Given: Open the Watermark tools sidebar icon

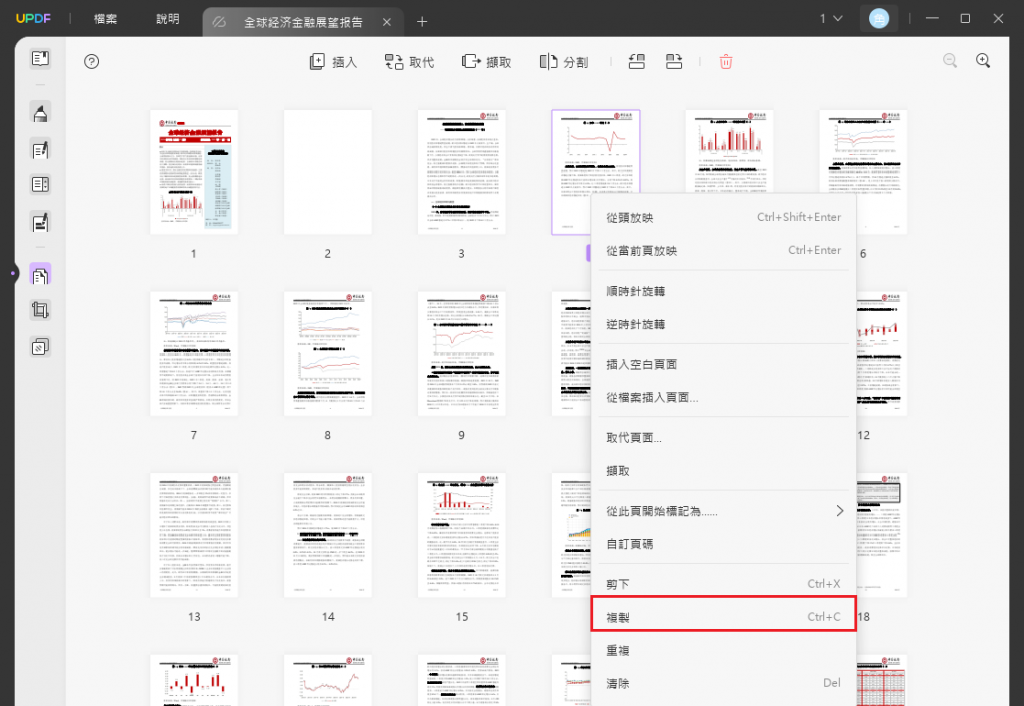Looking at the screenshot, I should click(x=40, y=347).
